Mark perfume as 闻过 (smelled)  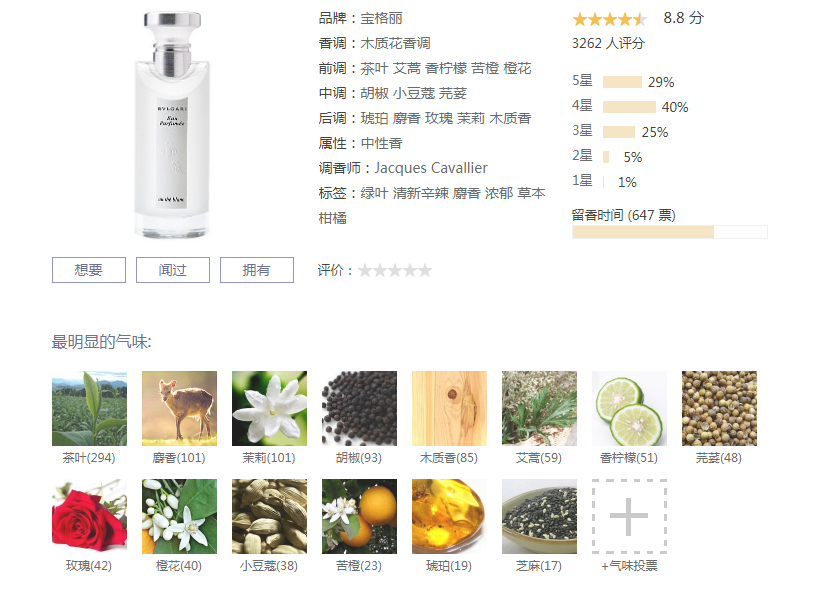(173, 270)
